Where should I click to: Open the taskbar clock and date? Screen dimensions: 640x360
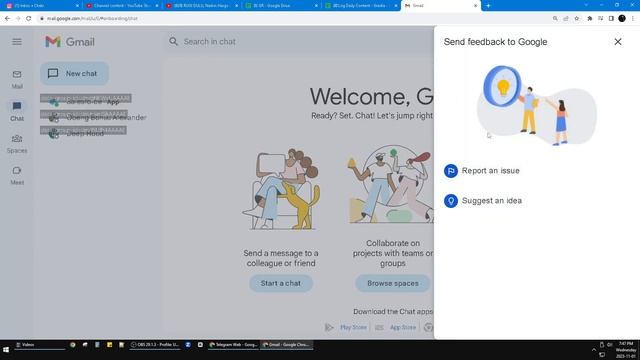[x=625, y=350]
